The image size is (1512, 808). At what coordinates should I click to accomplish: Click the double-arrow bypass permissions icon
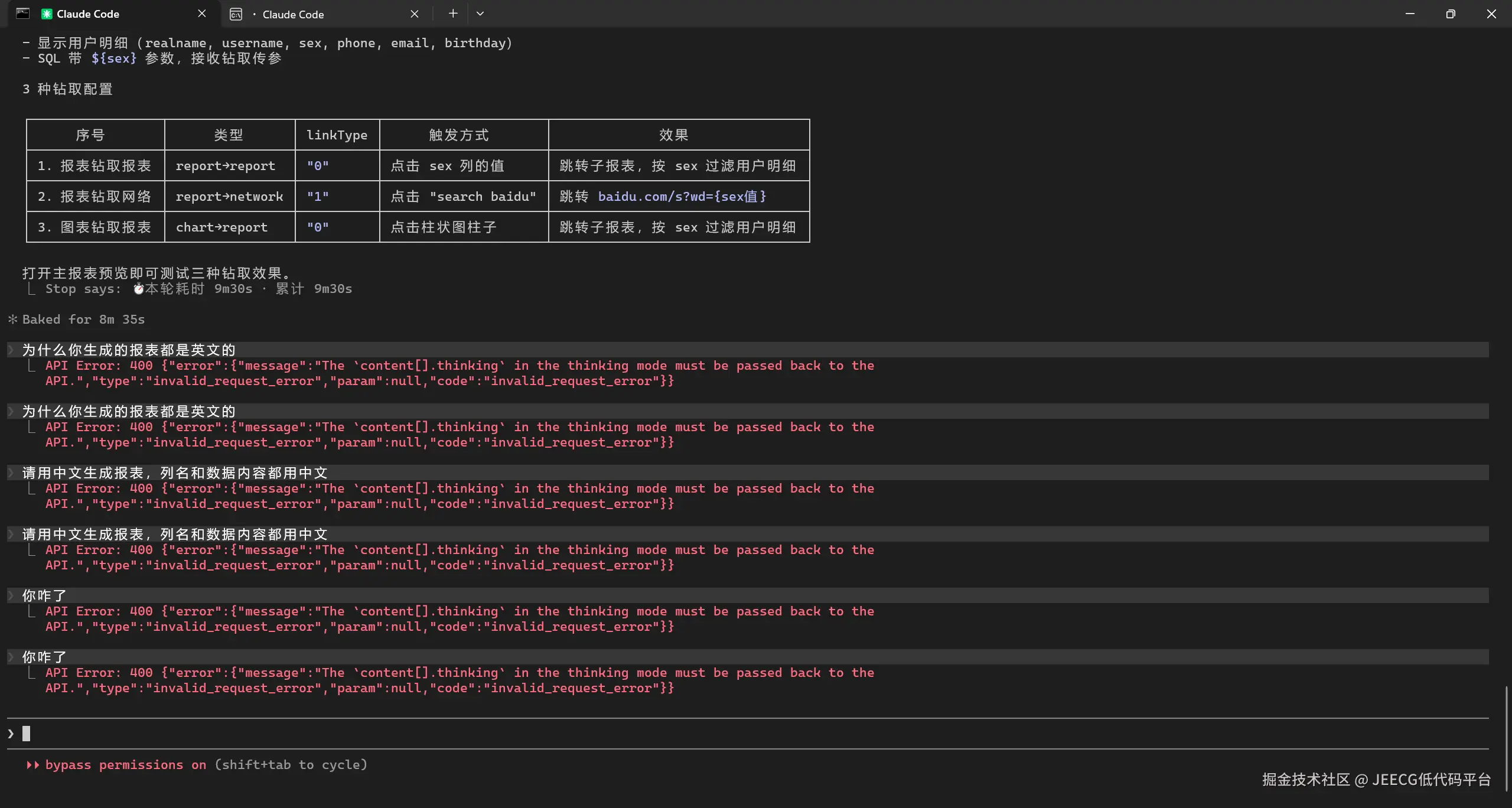[x=32, y=765]
